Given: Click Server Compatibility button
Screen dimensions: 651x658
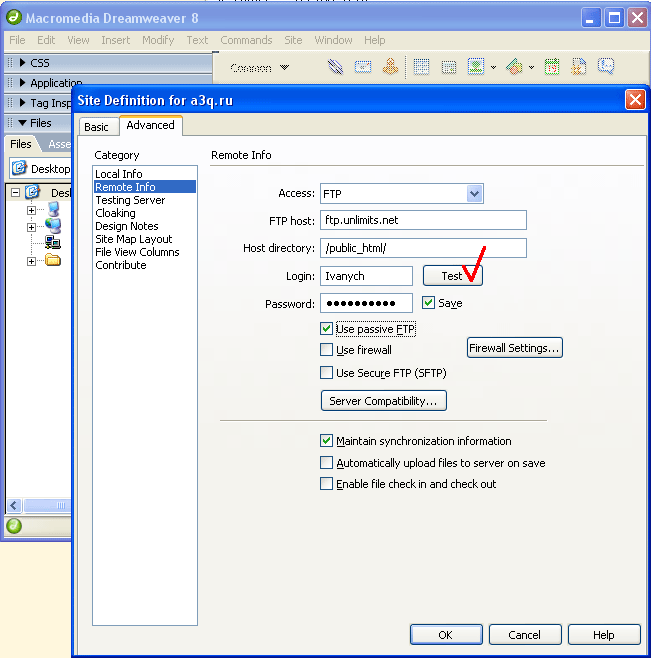Looking at the screenshot, I should [384, 400].
